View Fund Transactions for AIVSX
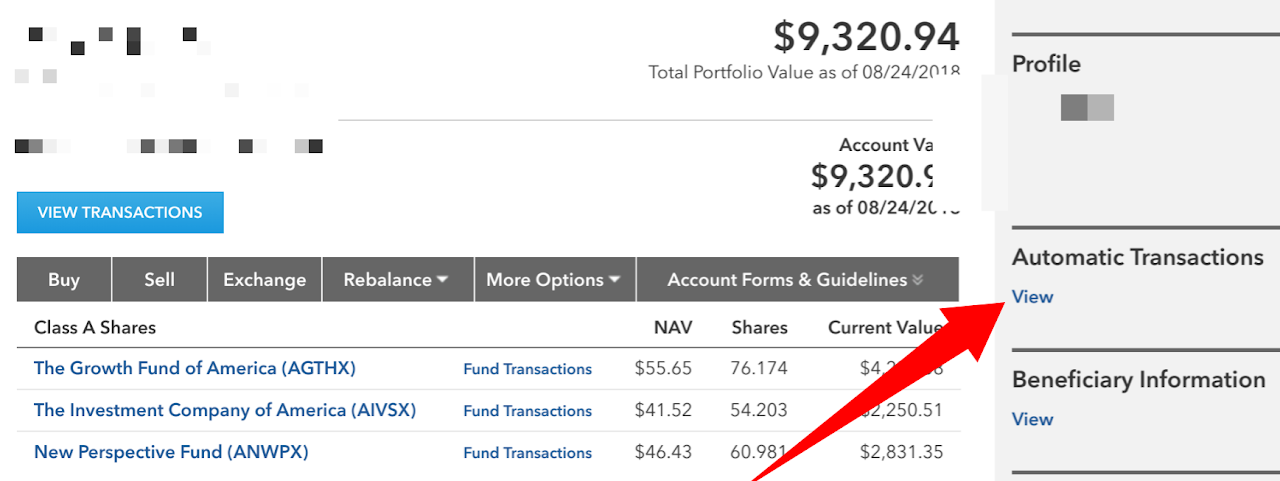Image resolution: width=1280 pixels, height=481 pixels. point(528,411)
